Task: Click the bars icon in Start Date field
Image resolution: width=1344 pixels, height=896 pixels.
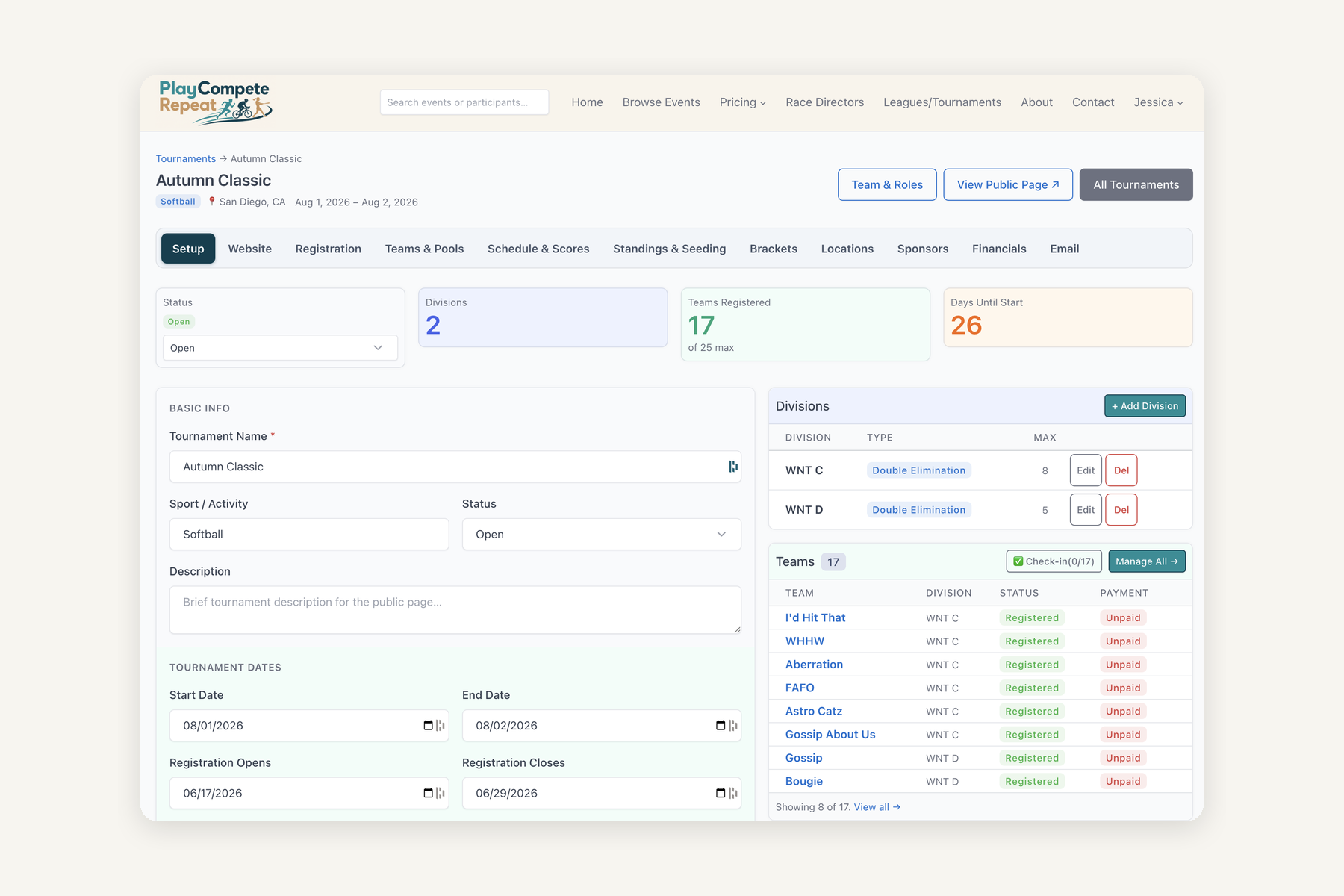Action: point(441,726)
